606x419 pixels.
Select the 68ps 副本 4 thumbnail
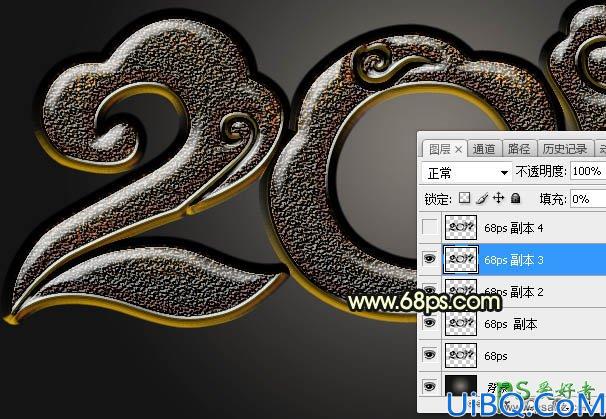click(x=461, y=227)
